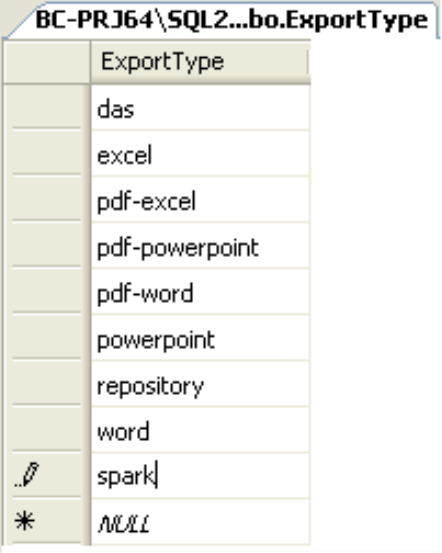The image size is (442, 553).
Task: Click the ExportType column header
Action: click(200, 62)
